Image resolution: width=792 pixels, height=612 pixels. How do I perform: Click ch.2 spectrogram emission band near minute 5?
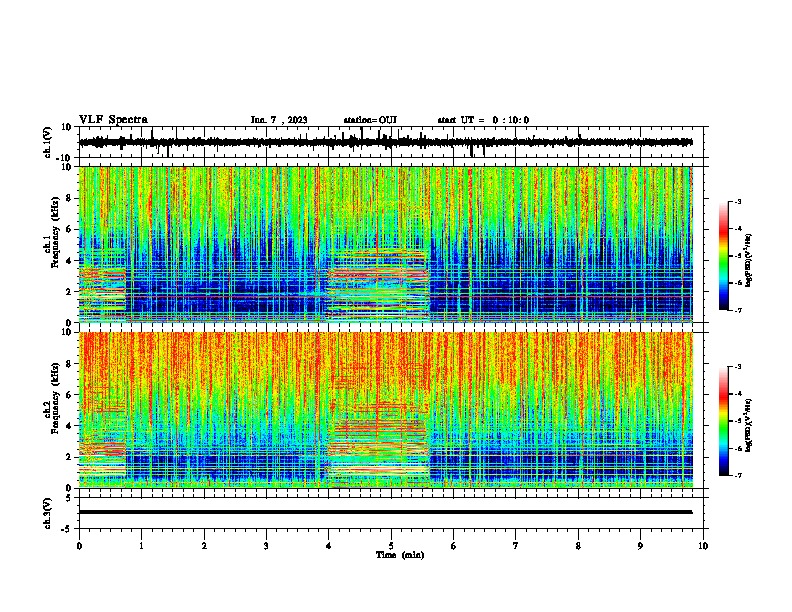coord(378,444)
